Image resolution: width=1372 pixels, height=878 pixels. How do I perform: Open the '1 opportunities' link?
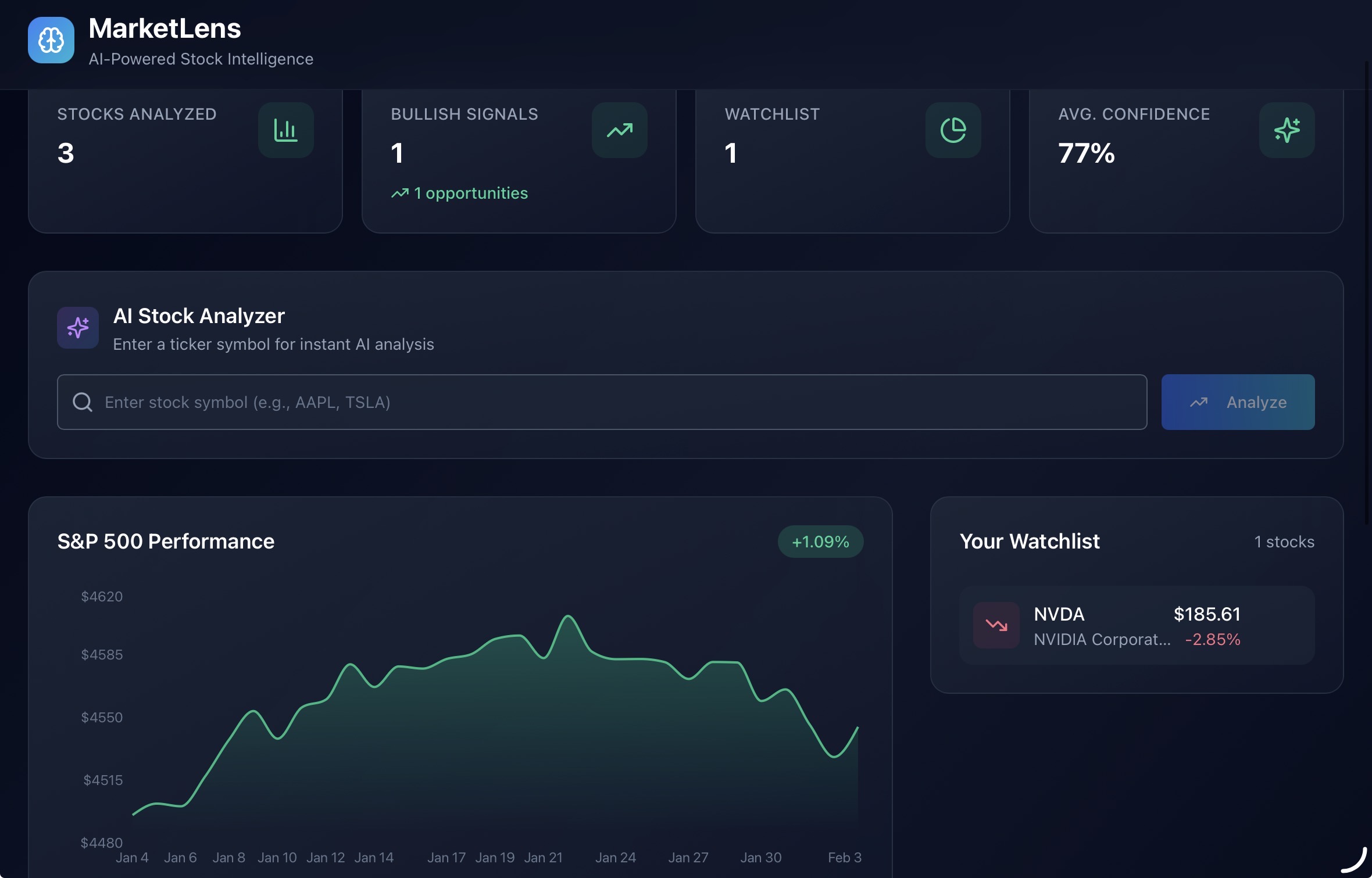[x=470, y=193]
